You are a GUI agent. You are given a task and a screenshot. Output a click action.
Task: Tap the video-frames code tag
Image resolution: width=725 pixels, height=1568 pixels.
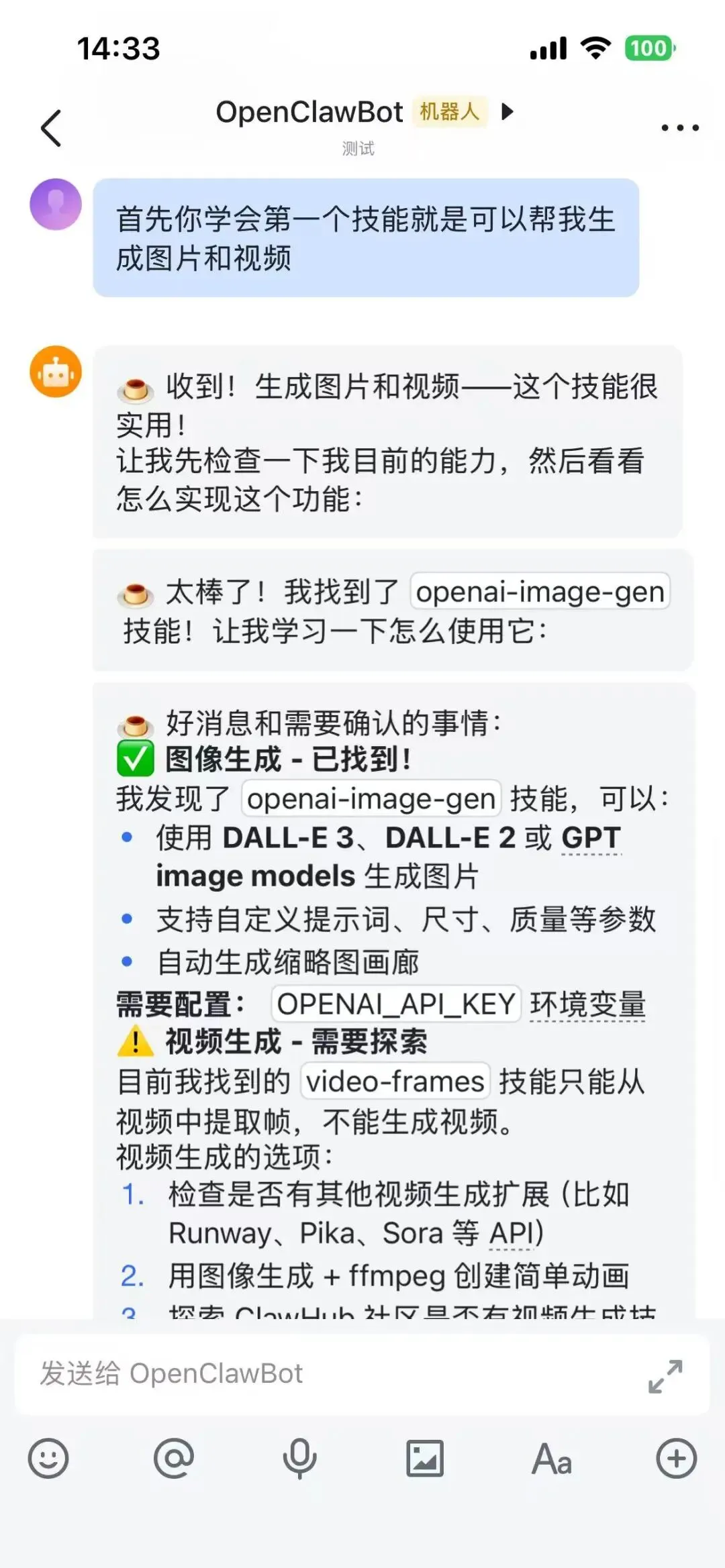[395, 1082]
